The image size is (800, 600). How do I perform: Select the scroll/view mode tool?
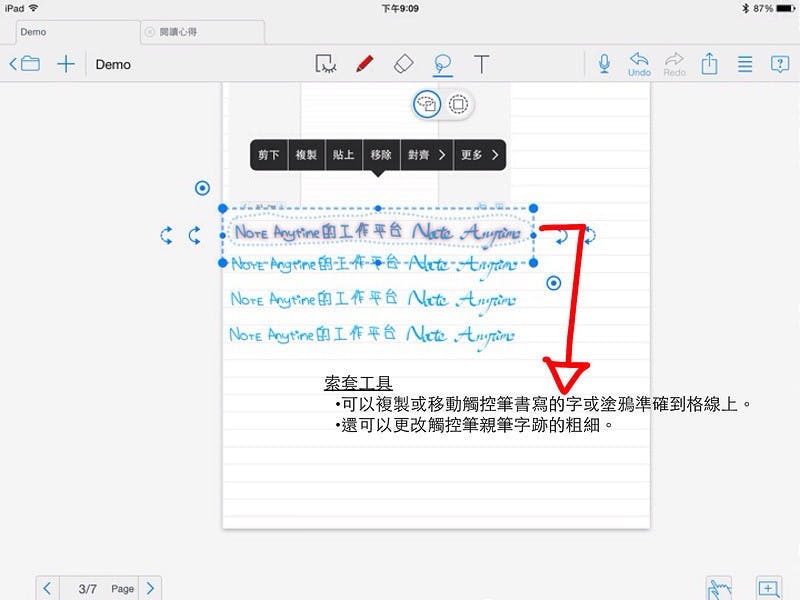[x=325, y=64]
